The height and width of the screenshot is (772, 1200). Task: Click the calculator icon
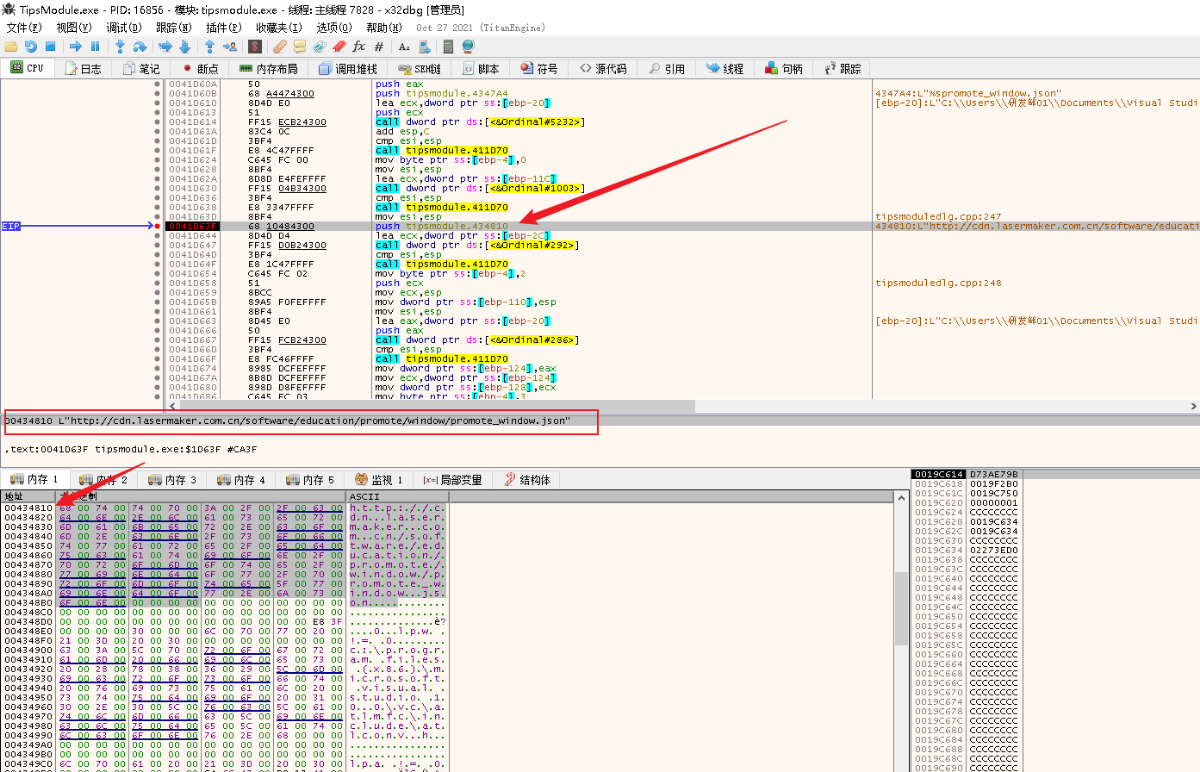pyautogui.click(x=448, y=46)
